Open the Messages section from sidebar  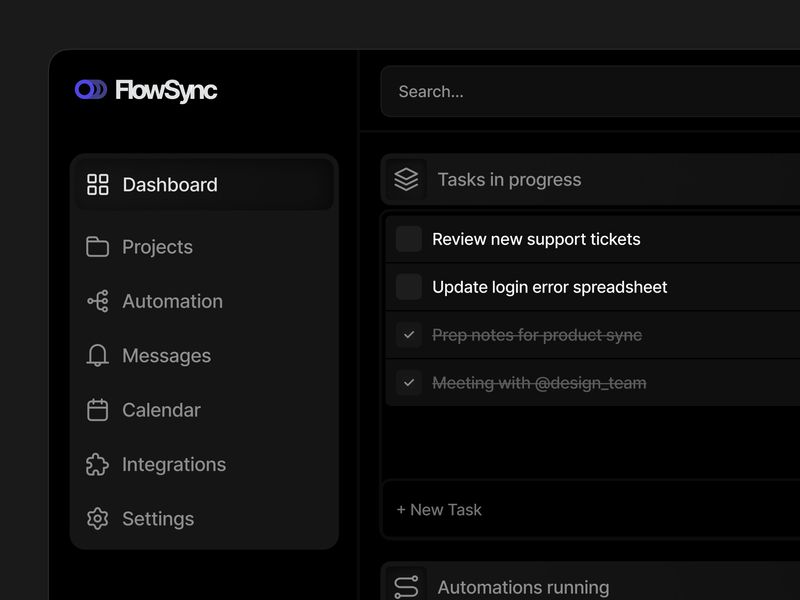(165, 355)
